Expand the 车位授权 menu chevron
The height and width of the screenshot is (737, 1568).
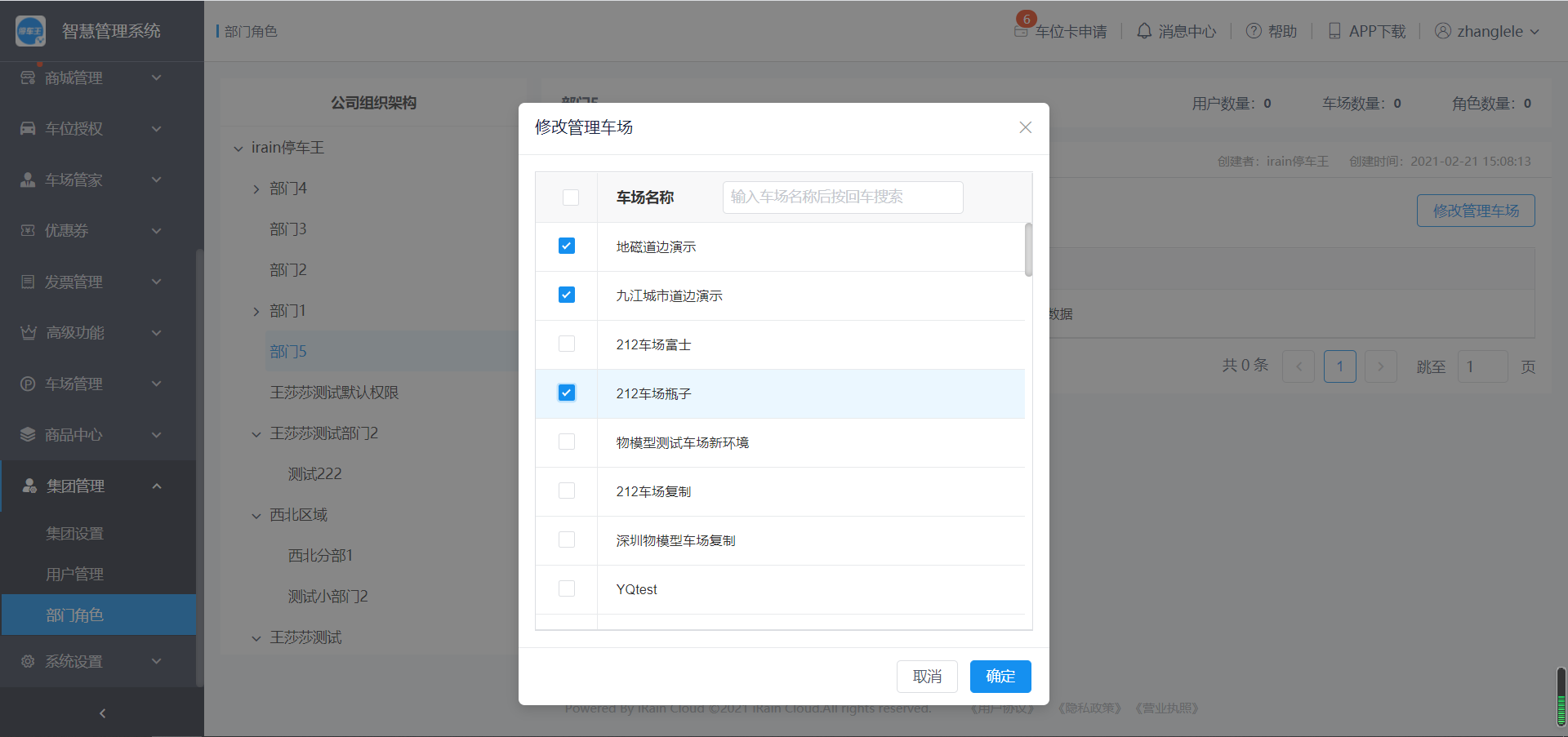157,128
